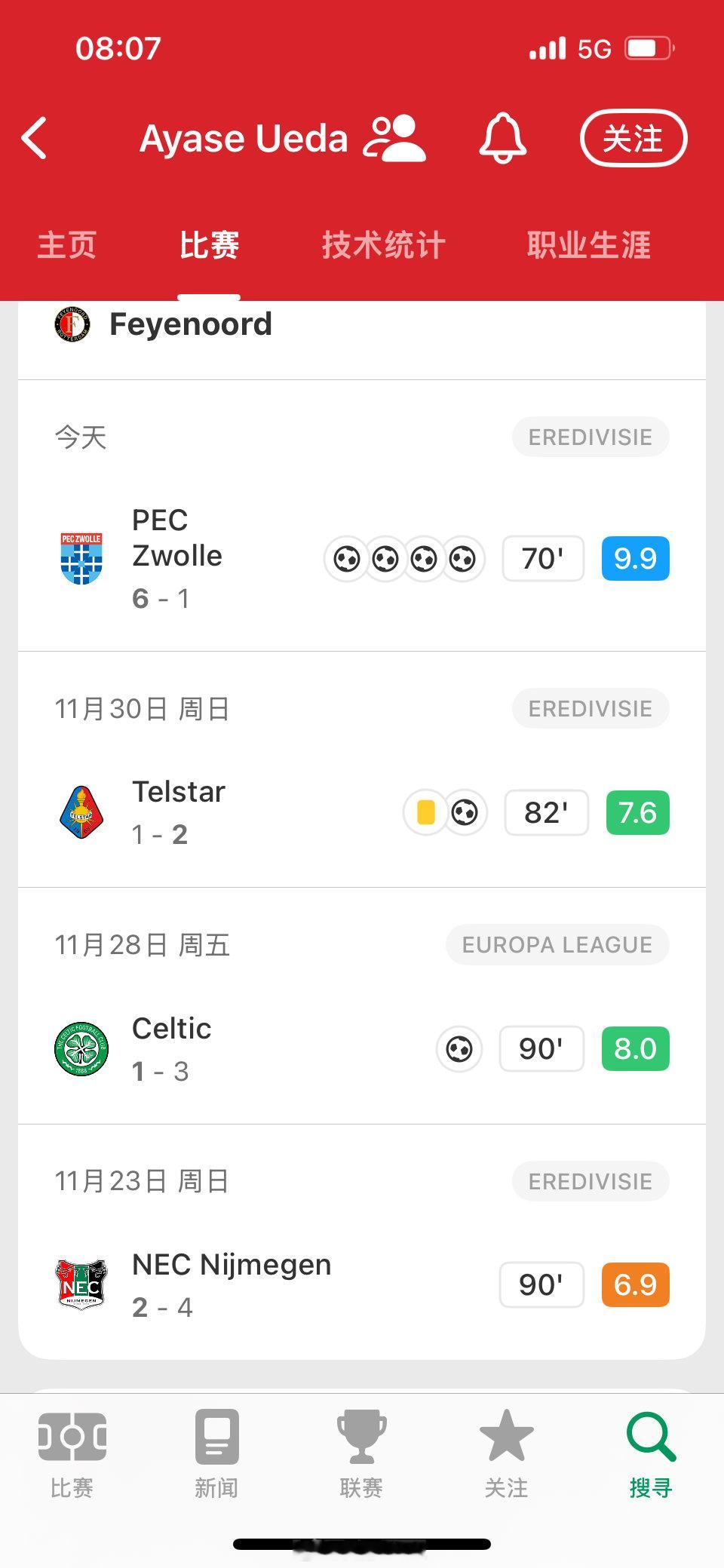Open the notification bell icon
724x1568 pixels.
pos(502,138)
